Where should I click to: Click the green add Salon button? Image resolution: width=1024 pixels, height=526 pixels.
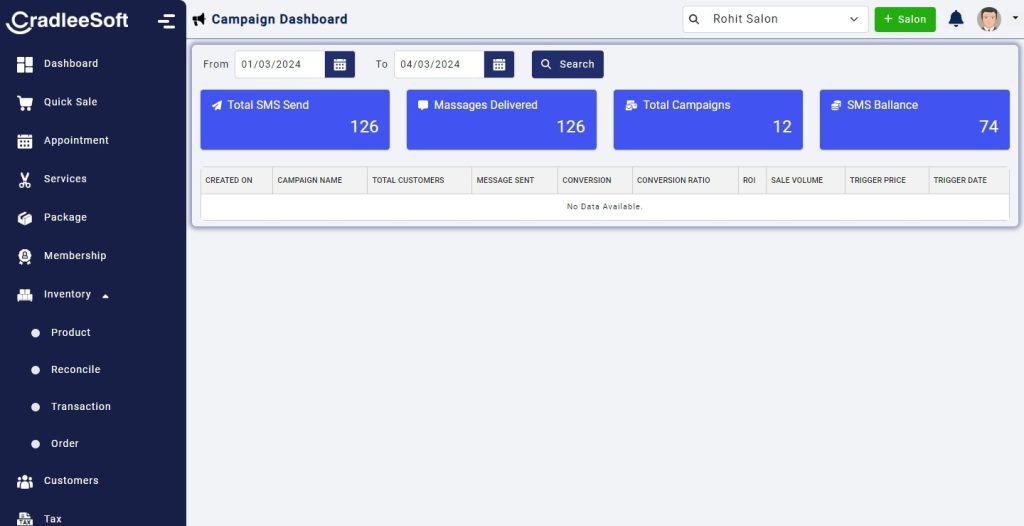pyautogui.click(x=904, y=19)
